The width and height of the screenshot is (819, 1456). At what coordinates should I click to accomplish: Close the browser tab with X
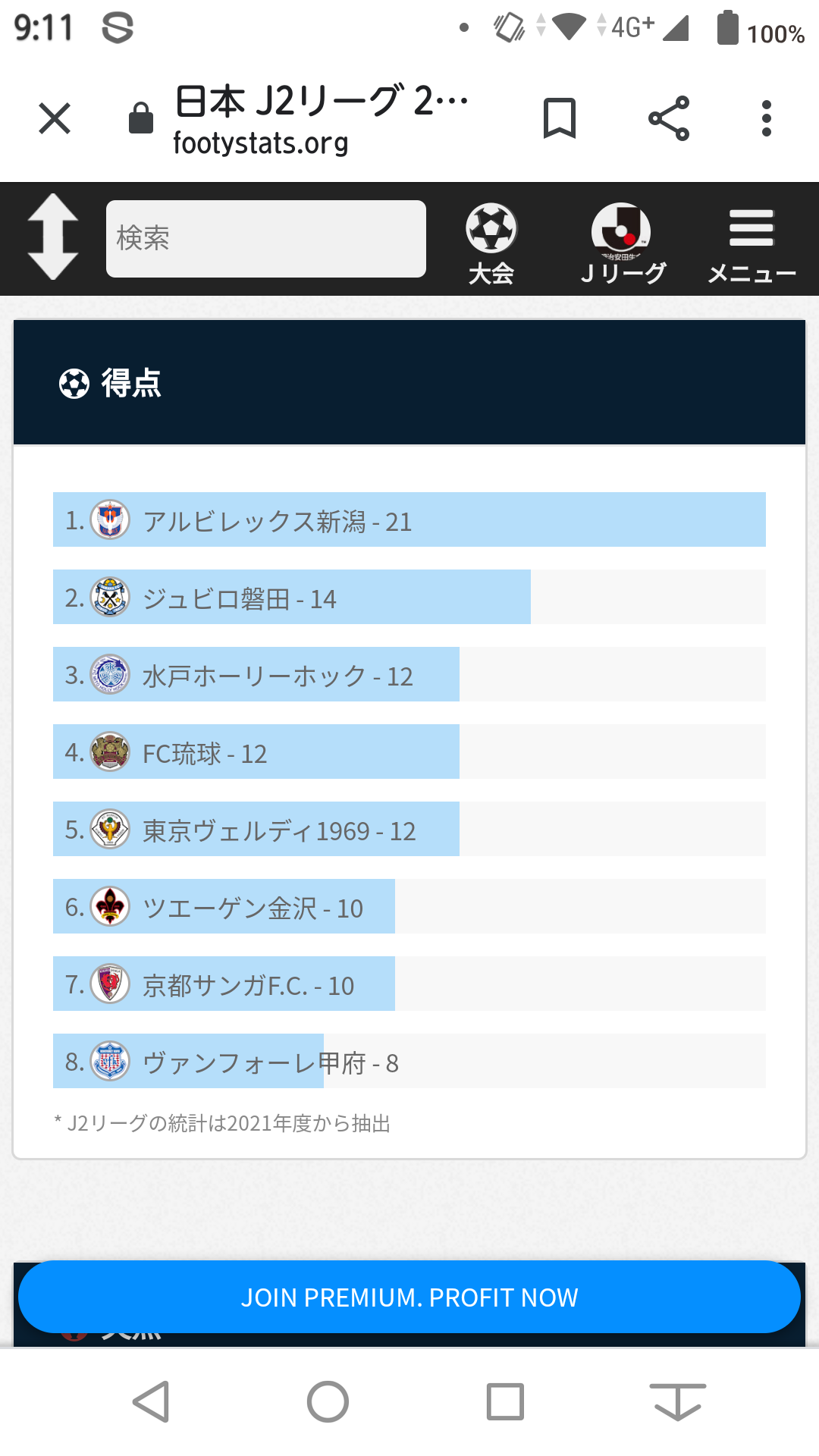(55, 119)
